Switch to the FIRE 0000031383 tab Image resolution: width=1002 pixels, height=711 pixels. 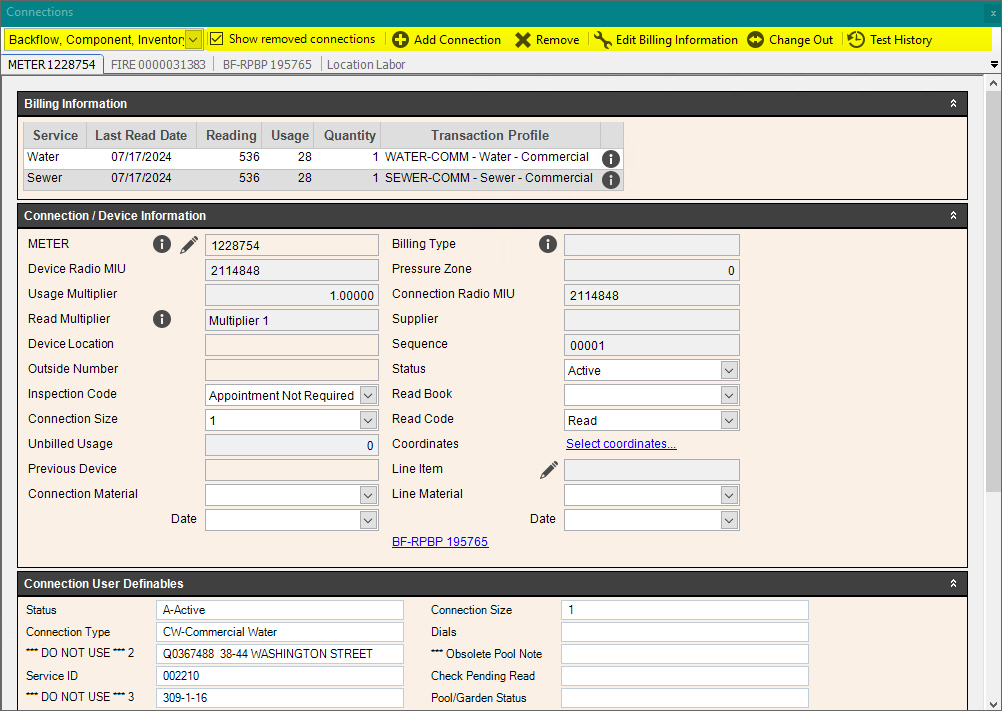point(157,65)
